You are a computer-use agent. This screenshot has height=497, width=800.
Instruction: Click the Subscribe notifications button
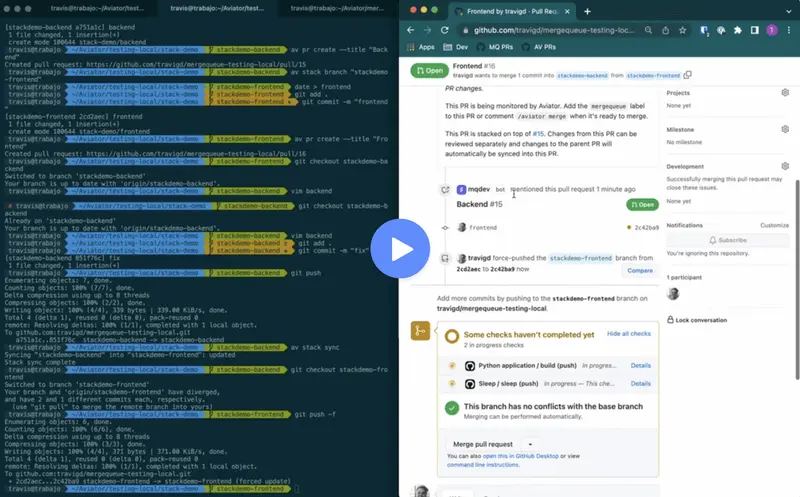point(728,240)
